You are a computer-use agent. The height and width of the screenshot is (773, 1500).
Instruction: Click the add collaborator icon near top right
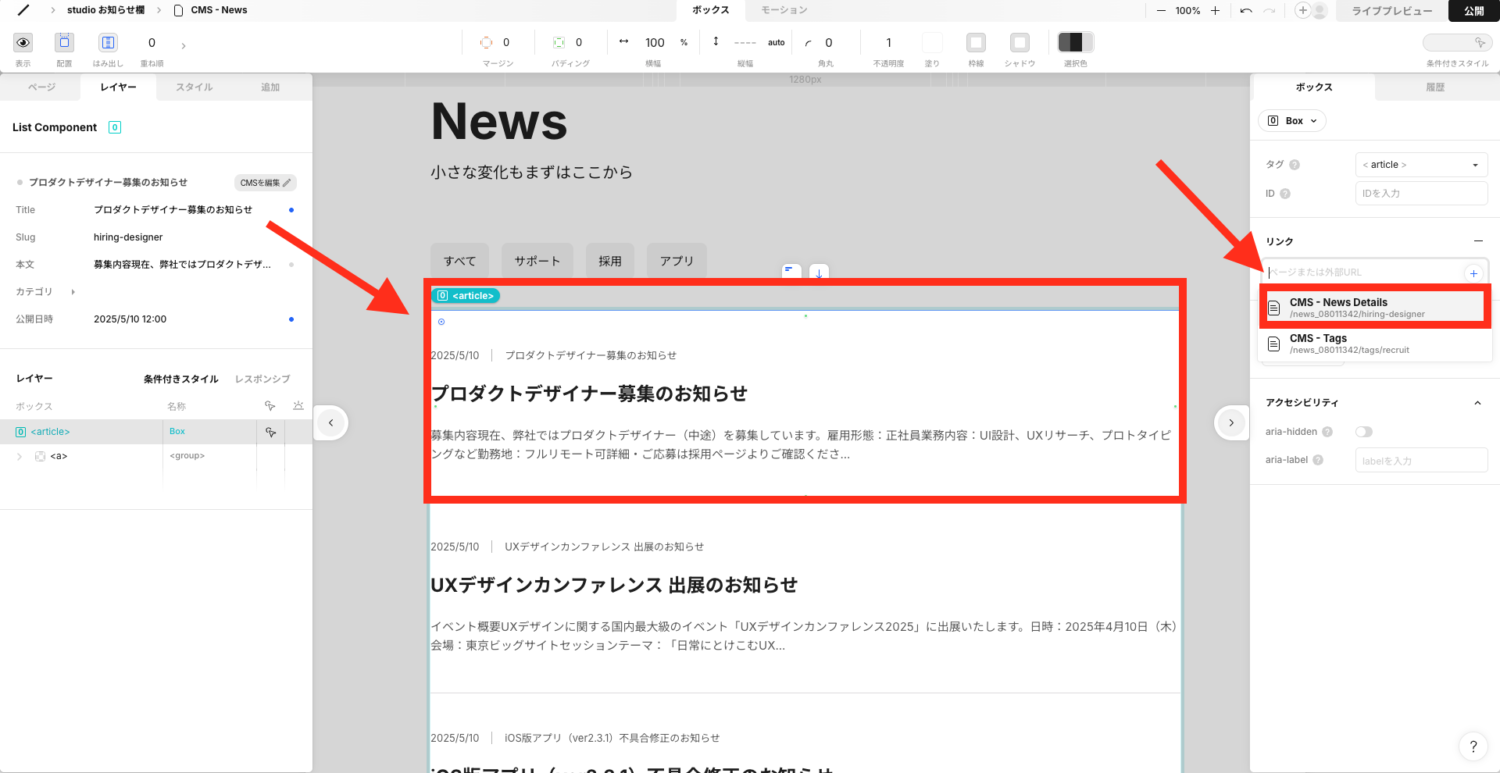click(x=1305, y=10)
